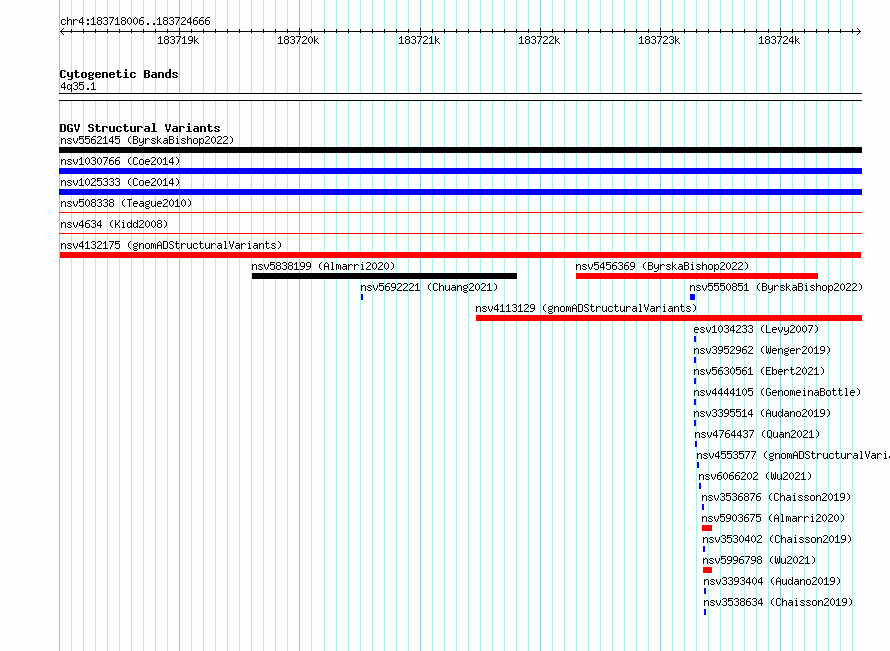Open the DGV Structural Variants track title
890x651 pixels.
140,128
